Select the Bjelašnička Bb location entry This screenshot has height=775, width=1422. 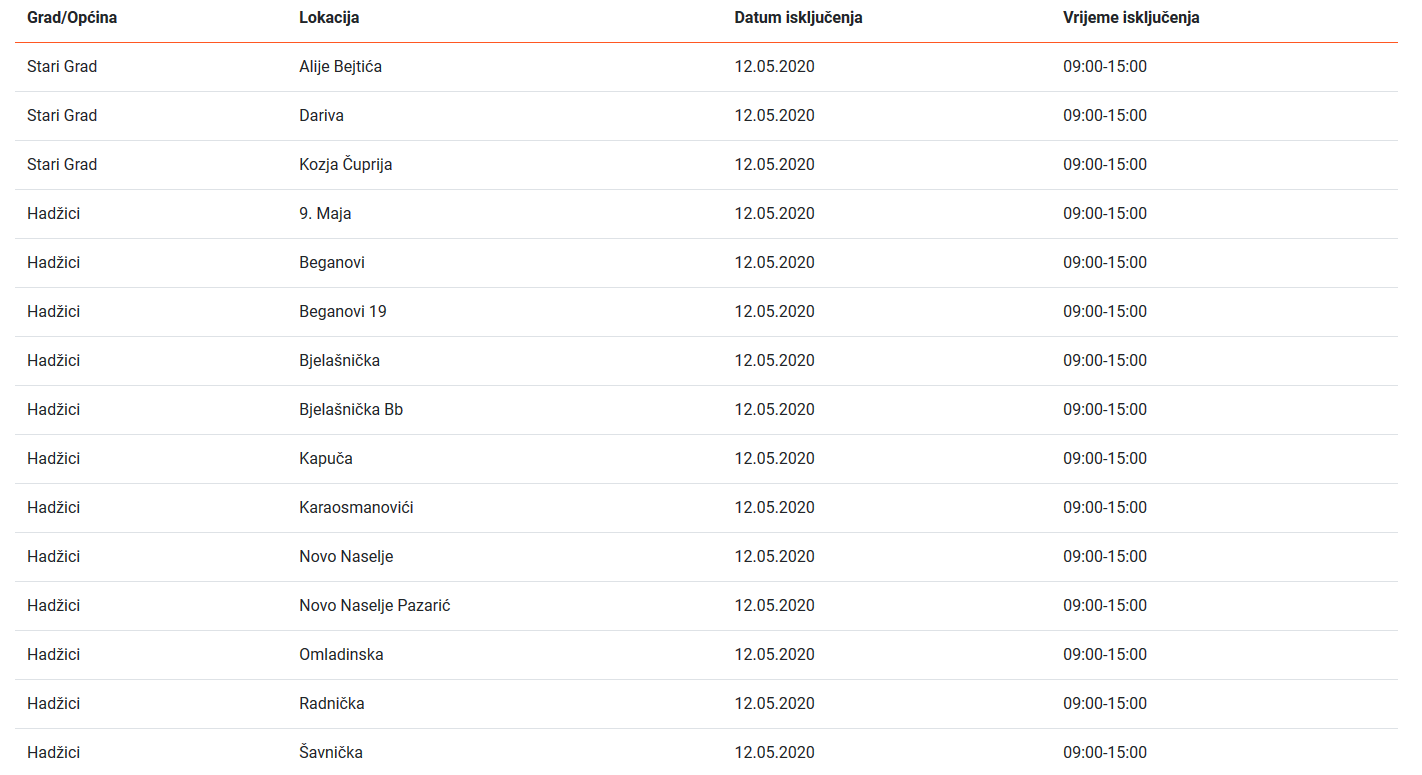(351, 410)
